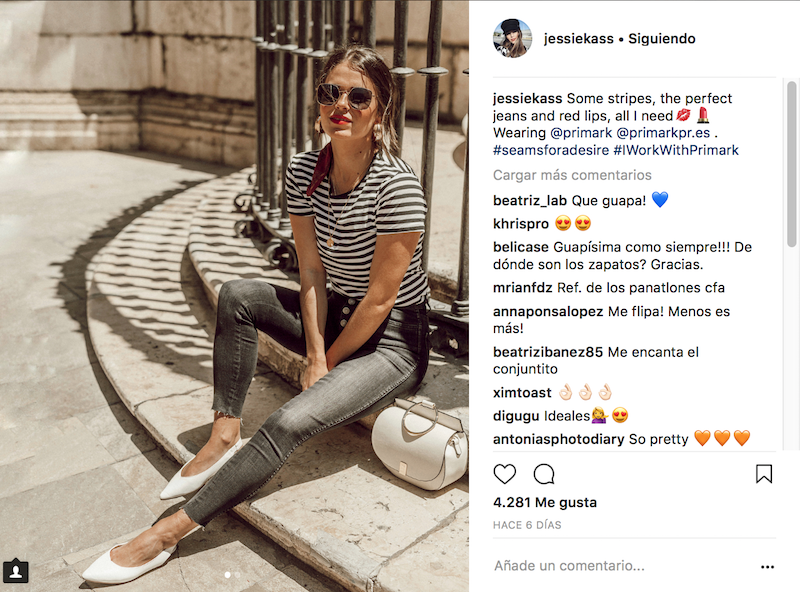Open the HACE 6 DÍAS timestamp
This screenshot has width=800, height=592.
coord(527,525)
